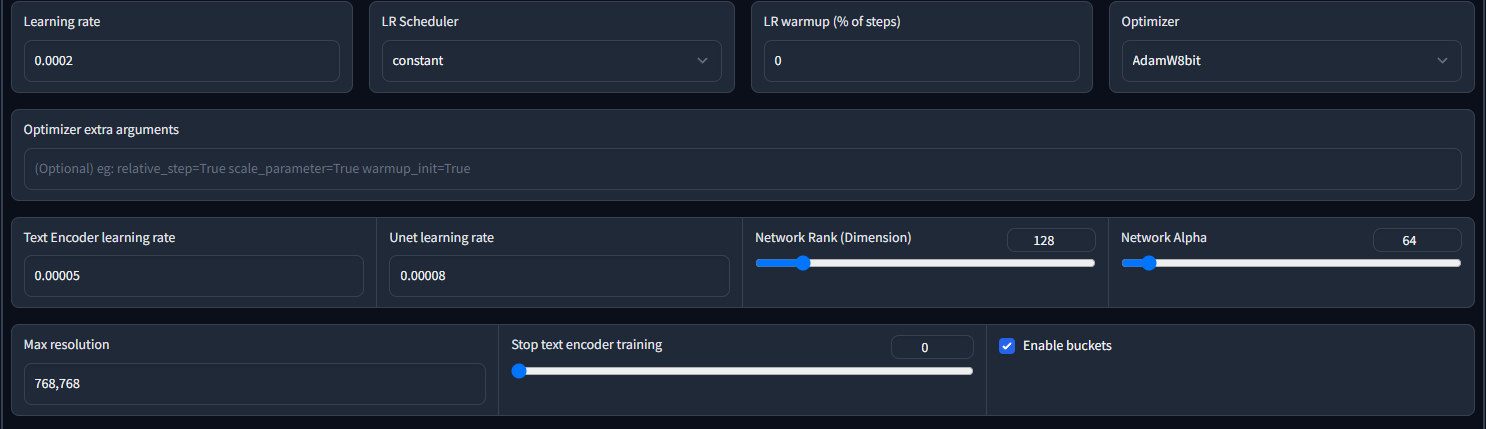
Task: Click the Learning rate input field
Action: 181,61
